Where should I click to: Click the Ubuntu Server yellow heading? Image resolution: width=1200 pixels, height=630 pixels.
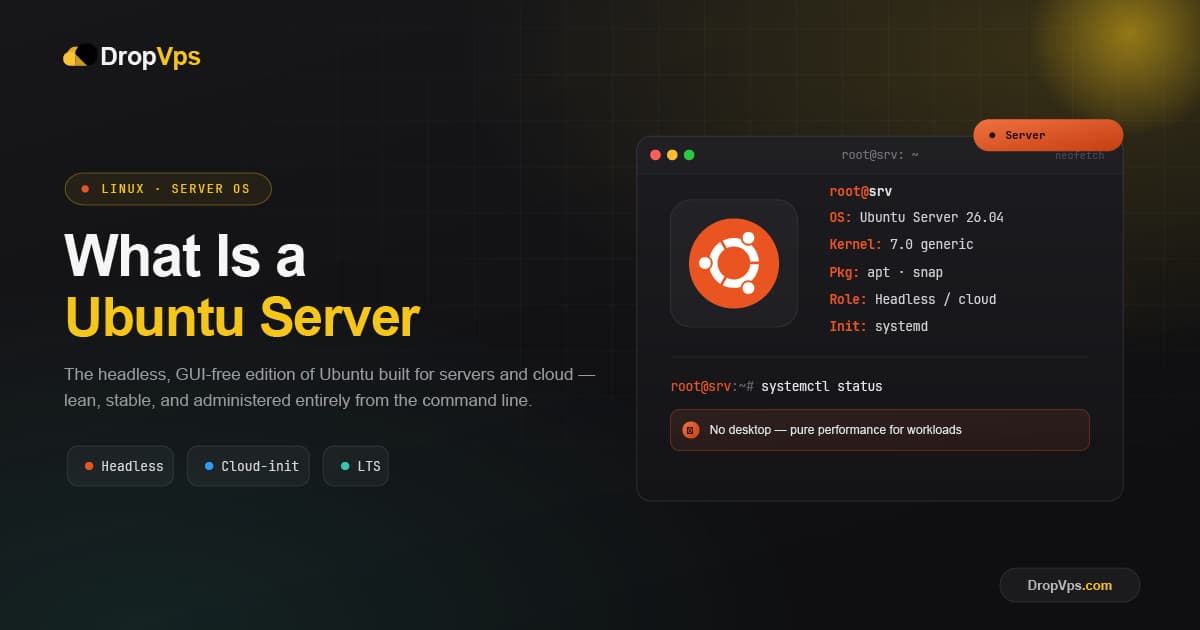(x=242, y=317)
